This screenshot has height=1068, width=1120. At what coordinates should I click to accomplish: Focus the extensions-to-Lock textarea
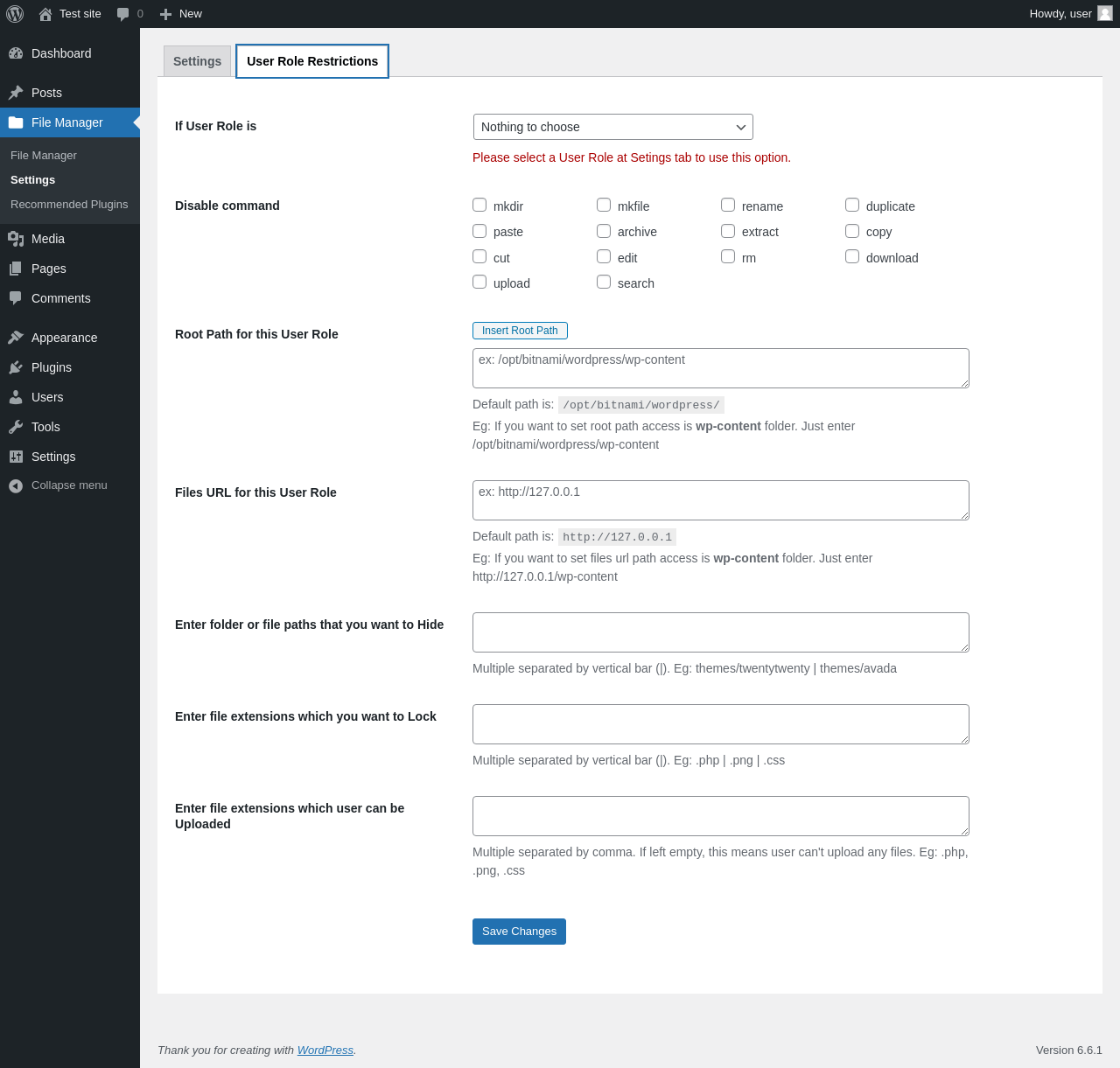pyautogui.click(x=721, y=724)
